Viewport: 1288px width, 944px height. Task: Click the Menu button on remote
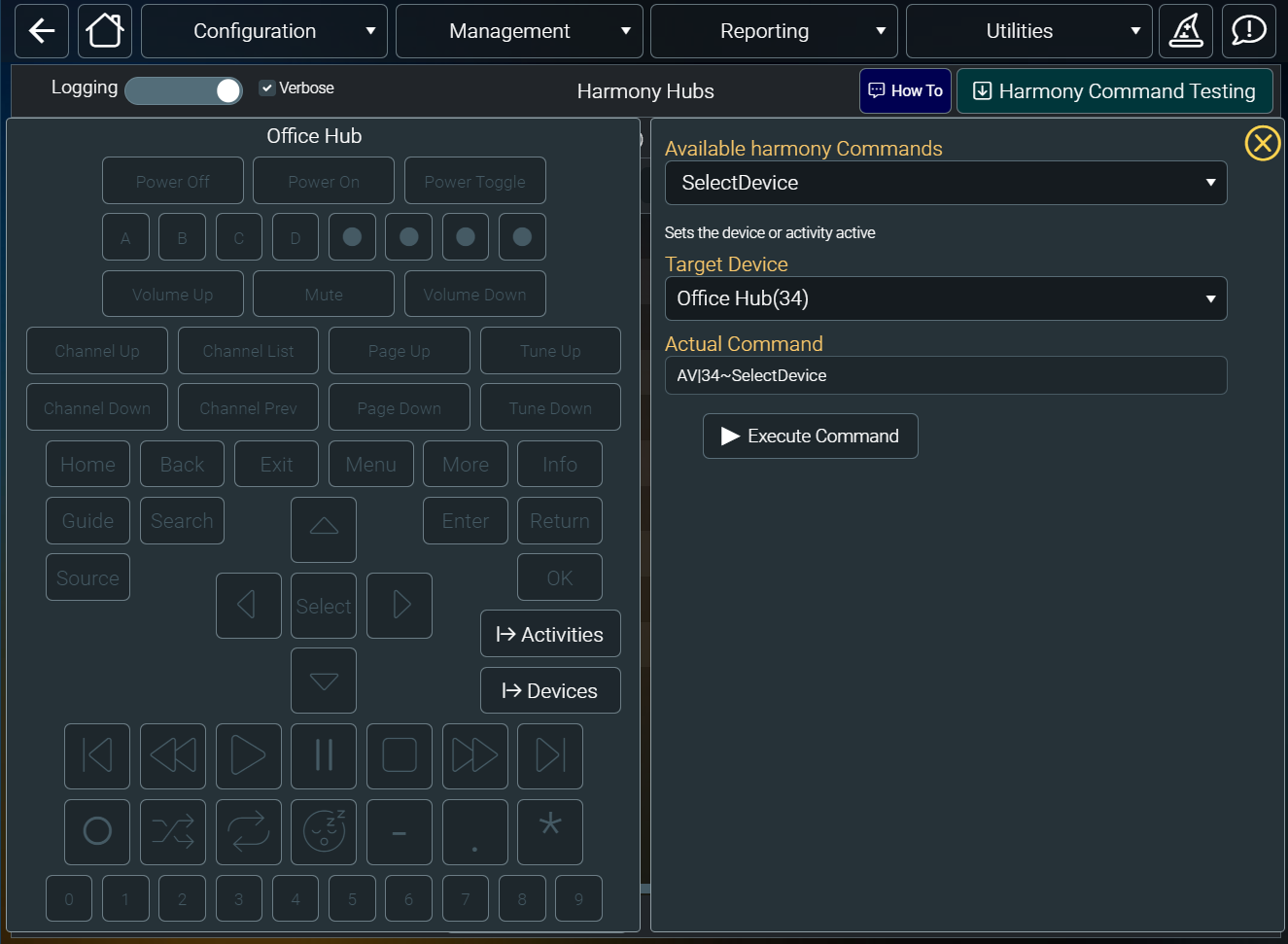pyautogui.click(x=371, y=464)
